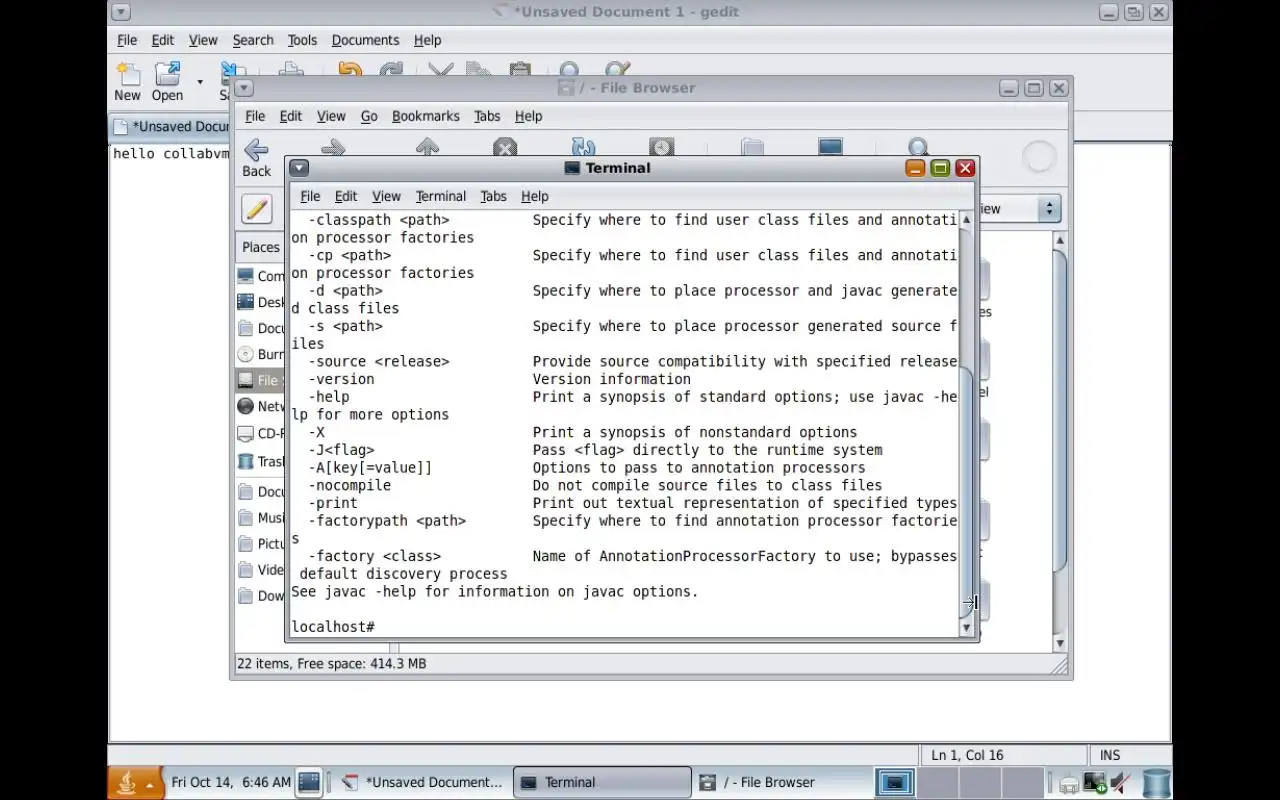Click the Paste clipboard icon in gedit toolbar
The width and height of the screenshot is (1280, 800).
tap(520, 69)
